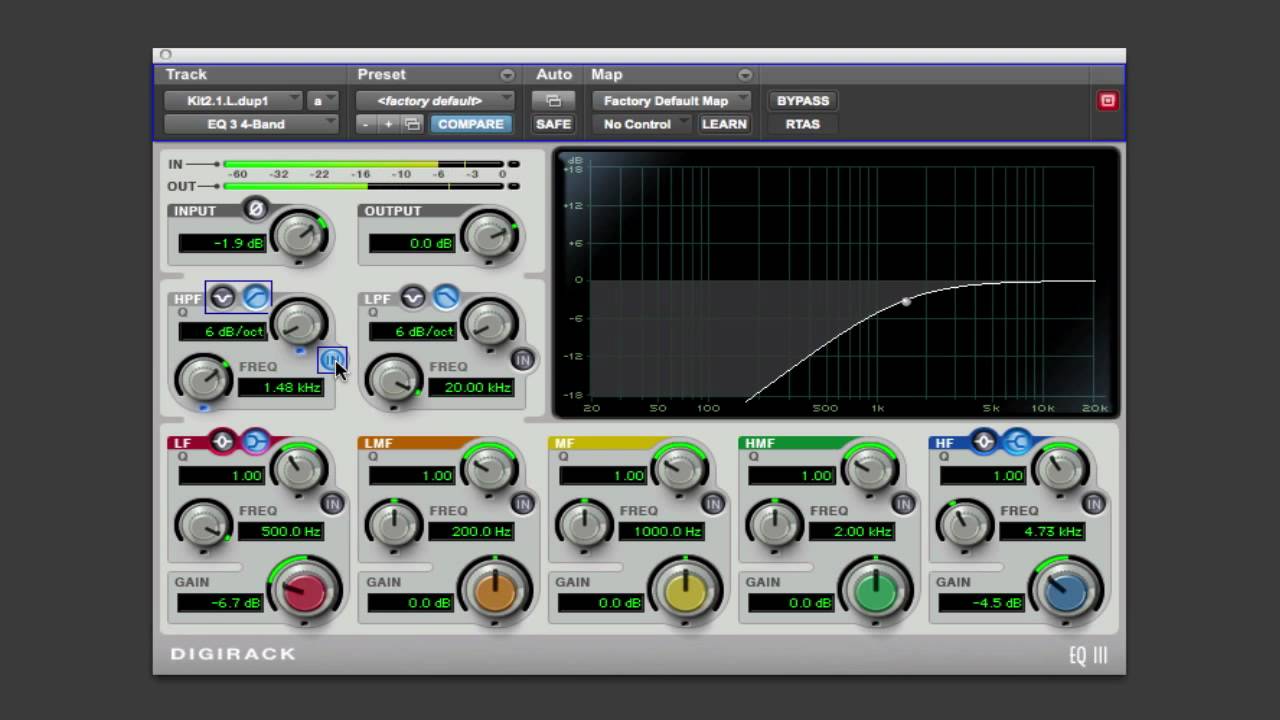Toggle the LPF IN button
The height and width of the screenshot is (720, 1280).
(x=522, y=360)
